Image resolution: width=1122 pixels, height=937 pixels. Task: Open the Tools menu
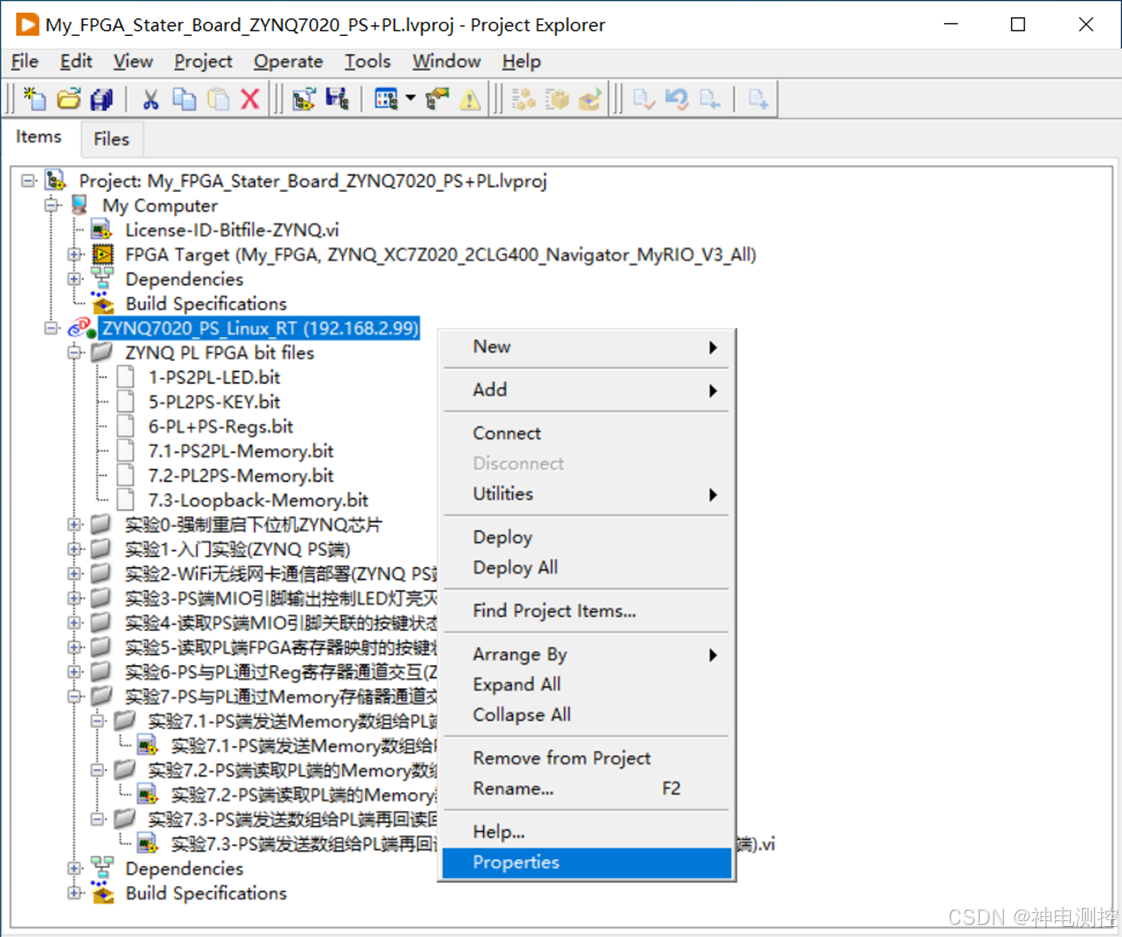[x=367, y=62]
